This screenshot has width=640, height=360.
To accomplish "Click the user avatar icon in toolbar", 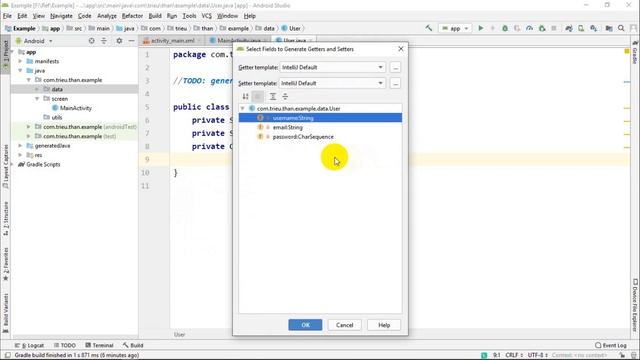I will click(633, 28).
